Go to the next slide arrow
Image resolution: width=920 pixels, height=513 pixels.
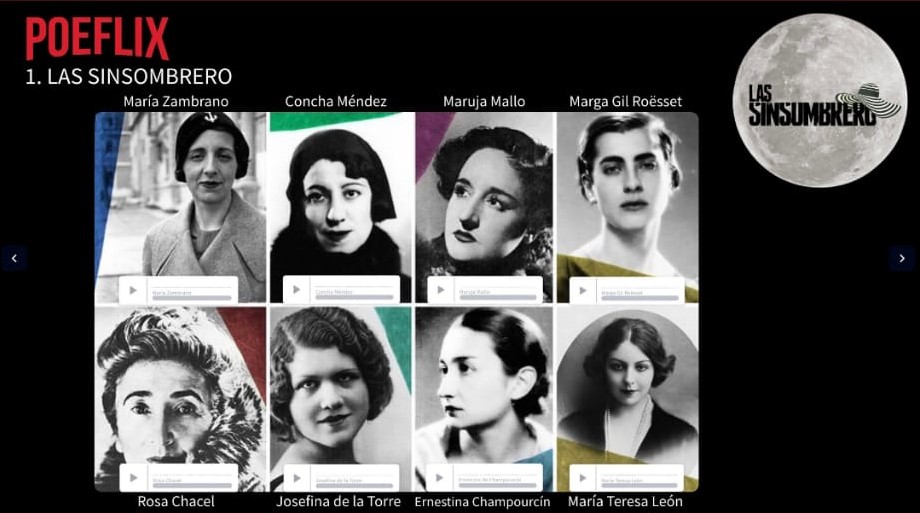point(902,258)
